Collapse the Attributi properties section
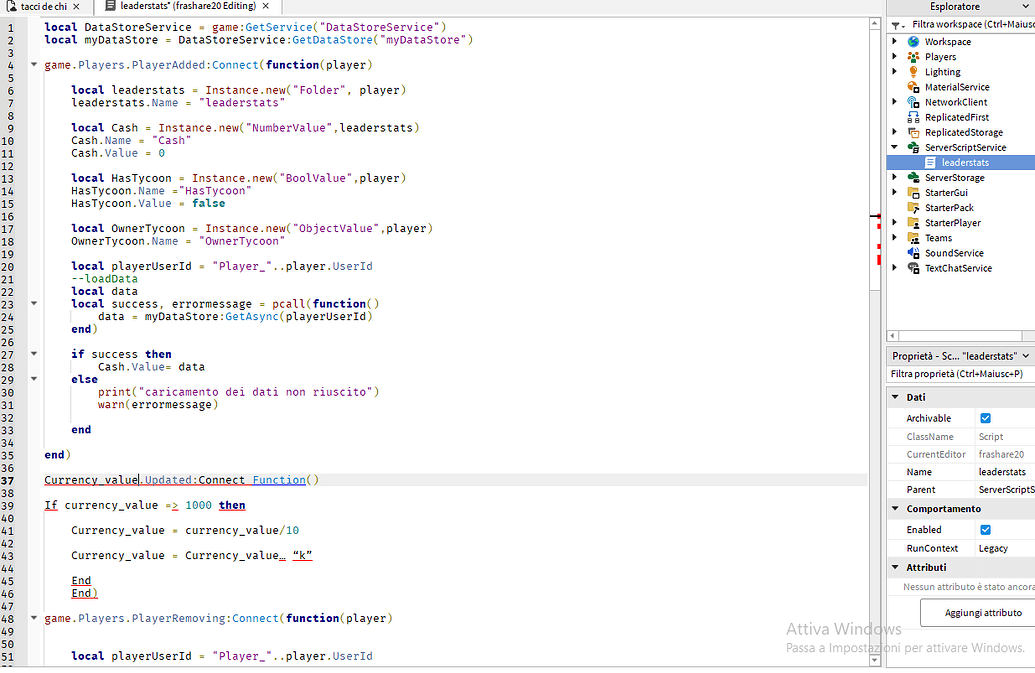Image resolution: width=1035 pixels, height=673 pixels. (x=896, y=567)
